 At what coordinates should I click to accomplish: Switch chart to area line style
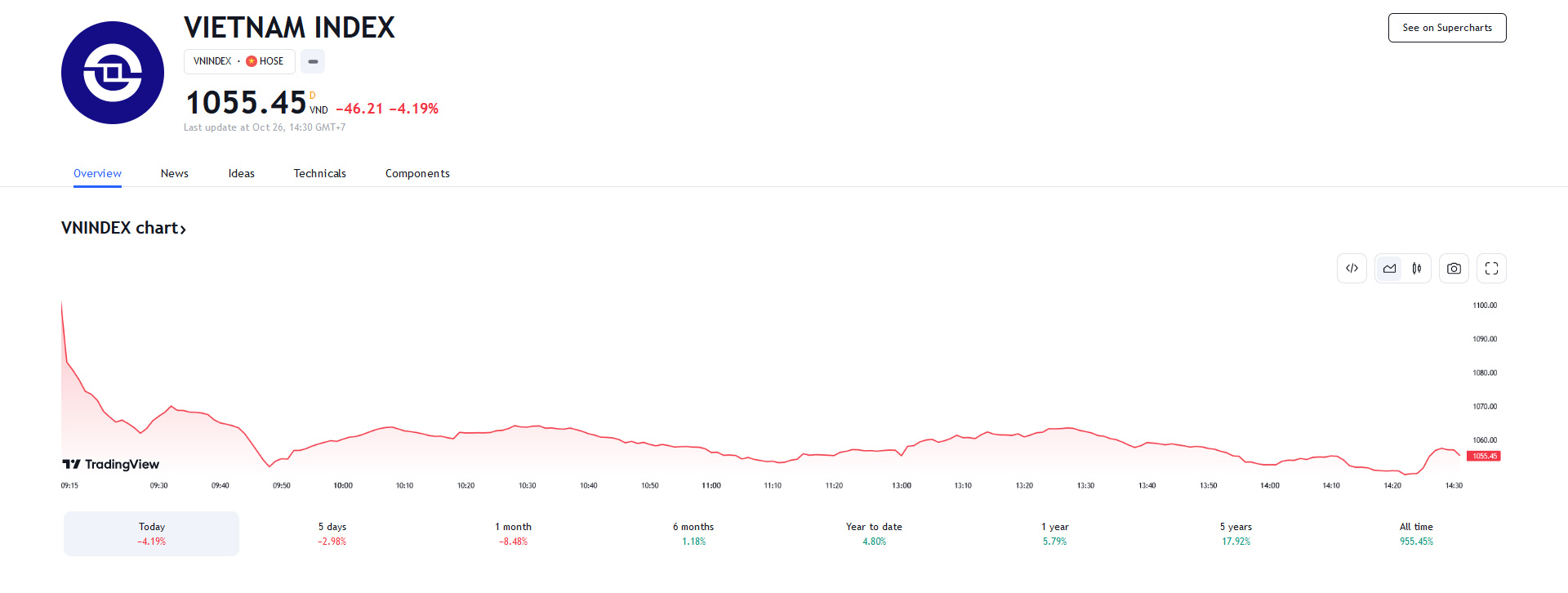coord(1389,268)
